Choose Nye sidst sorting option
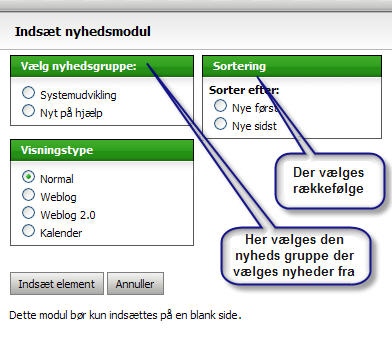The image size is (392, 363). pyautogui.click(x=220, y=124)
